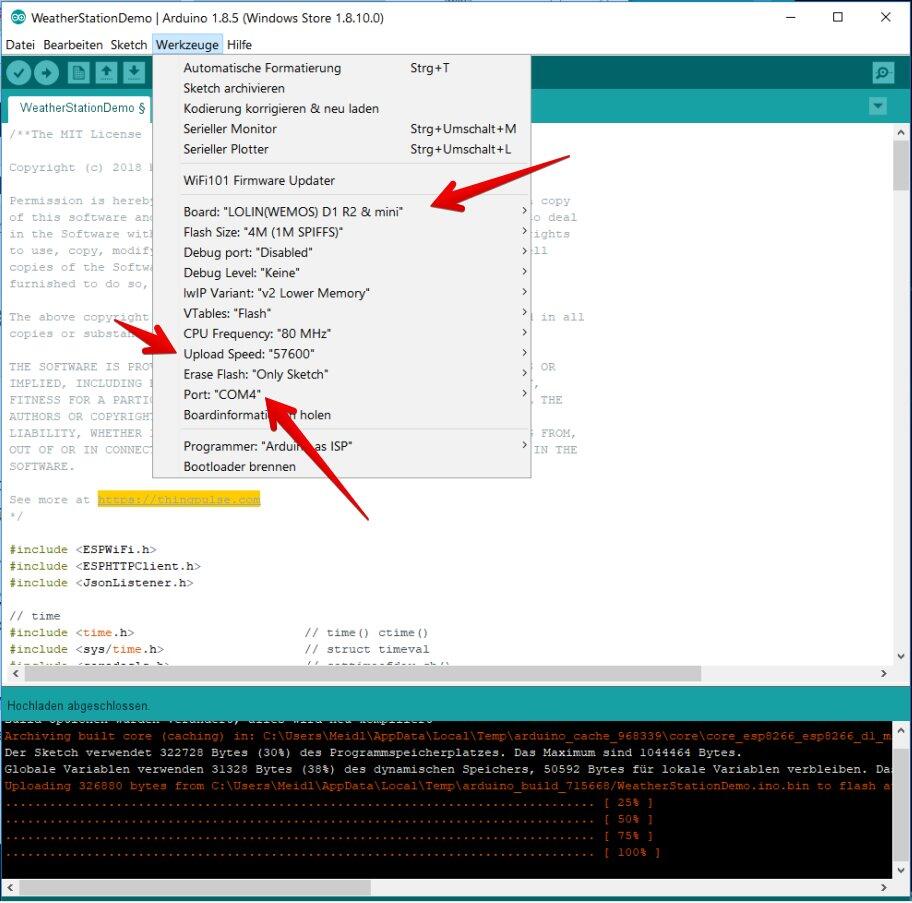Image resolution: width=912 pixels, height=903 pixels.
Task: Open the Sketch menu in menu bar
Action: (x=129, y=45)
